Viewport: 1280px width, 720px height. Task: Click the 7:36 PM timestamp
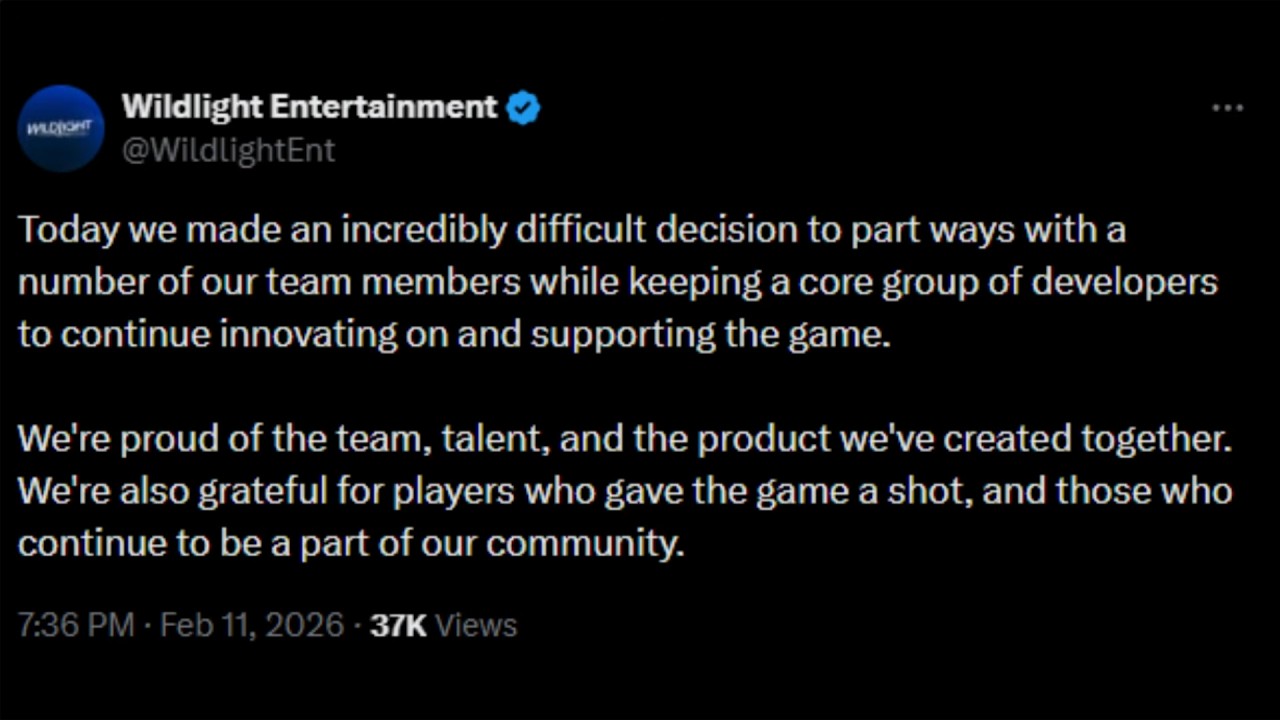click(x=76, y=625)
